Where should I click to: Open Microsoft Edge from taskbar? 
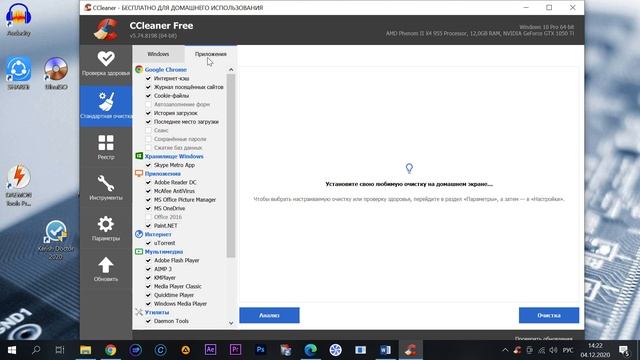310,350
